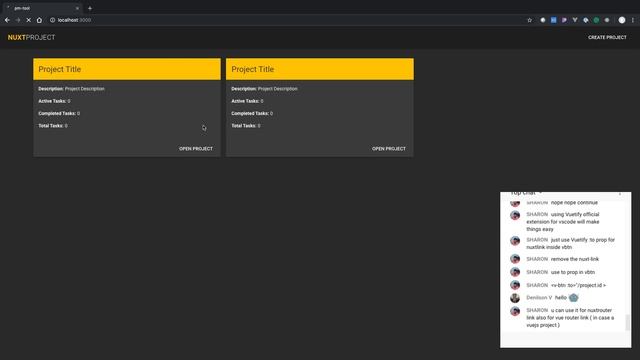Click the right card's Project Title header
This screenshot has height=360, width=640.
click(x=320, y=69)
